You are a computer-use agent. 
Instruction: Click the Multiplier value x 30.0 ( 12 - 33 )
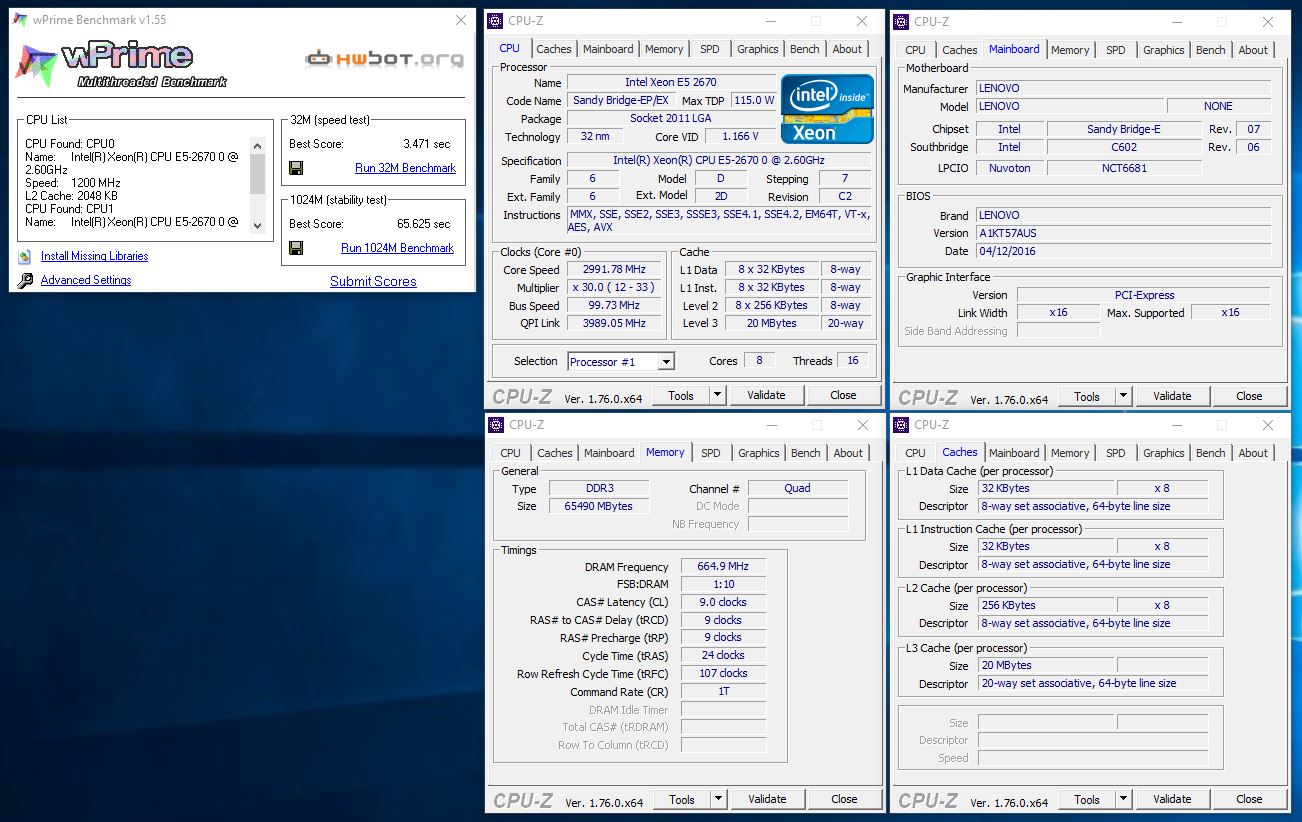click(615, 288)
